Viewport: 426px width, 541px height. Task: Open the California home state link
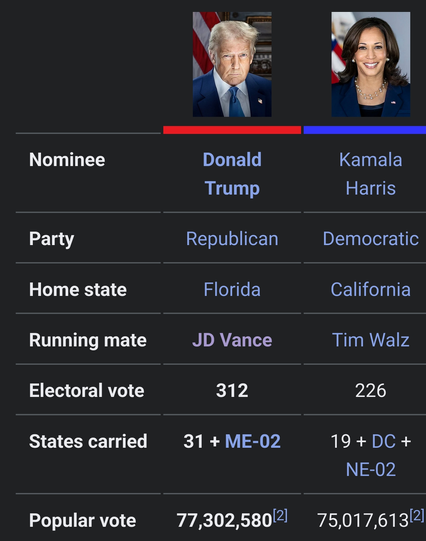pyautogui.click(x=370, y=289)
